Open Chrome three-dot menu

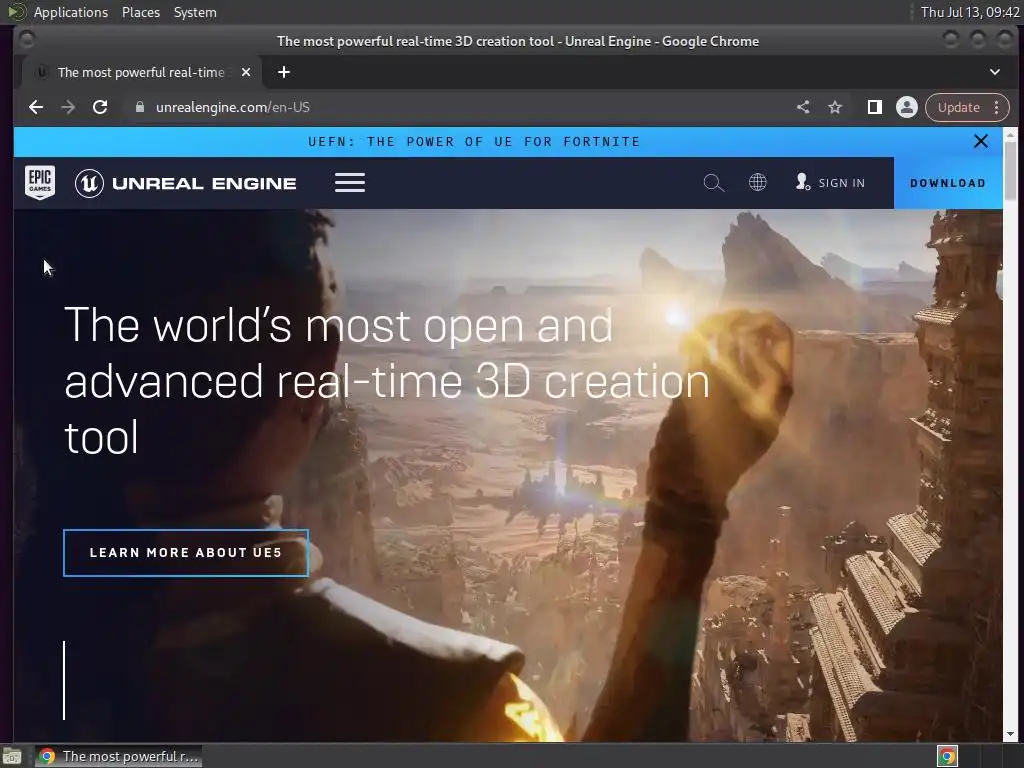[x=997, y=107]
